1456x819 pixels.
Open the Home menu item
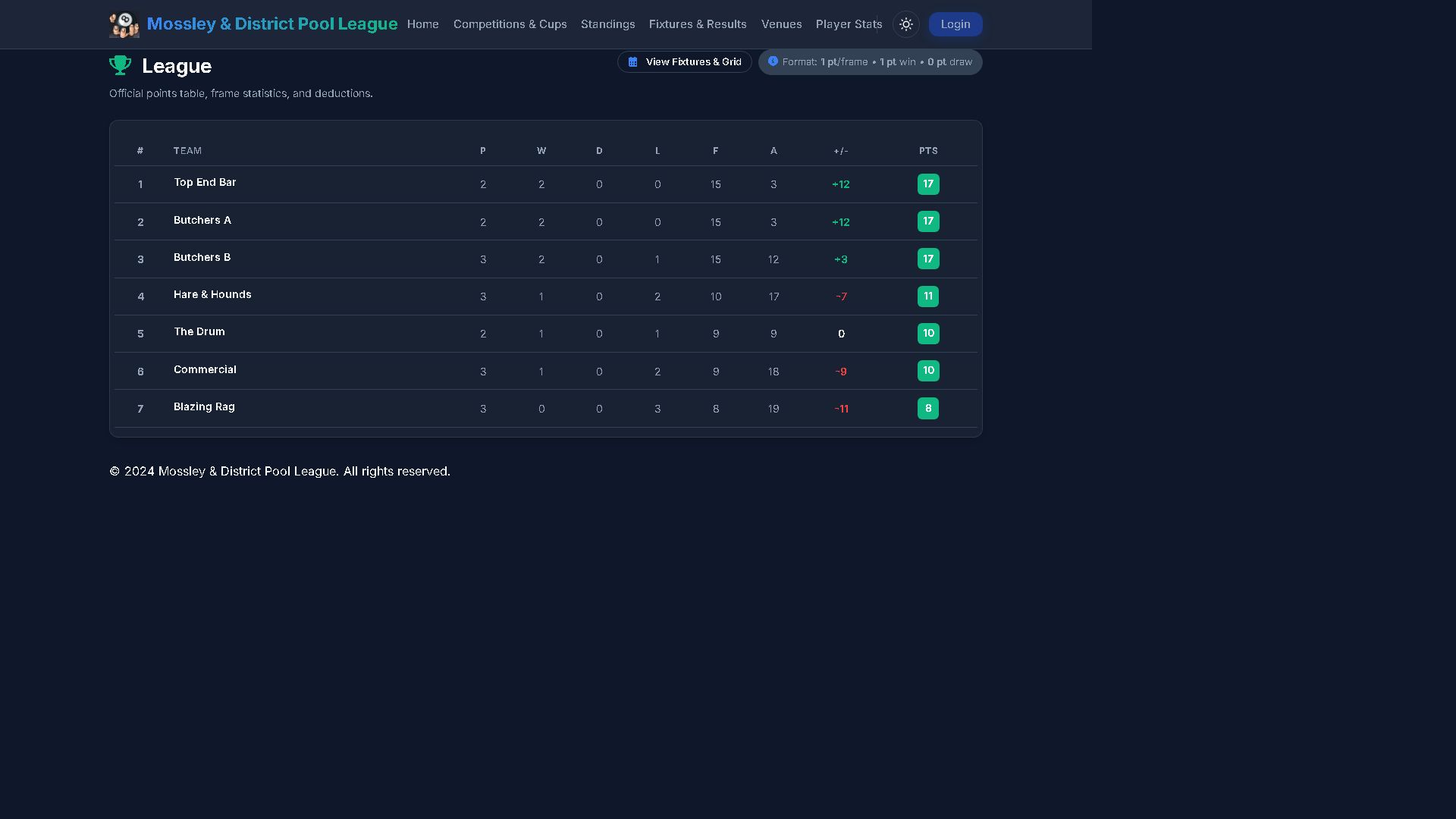(x=423, y=24)
